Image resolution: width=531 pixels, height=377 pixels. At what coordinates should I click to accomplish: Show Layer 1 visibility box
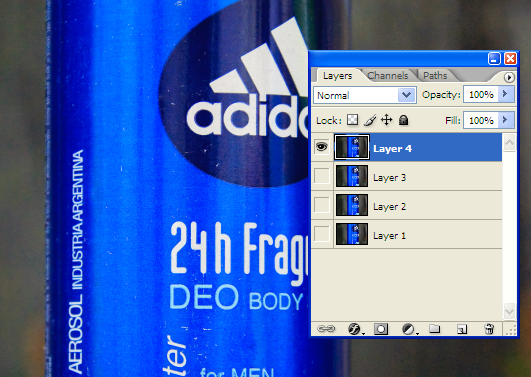[322, 234]
